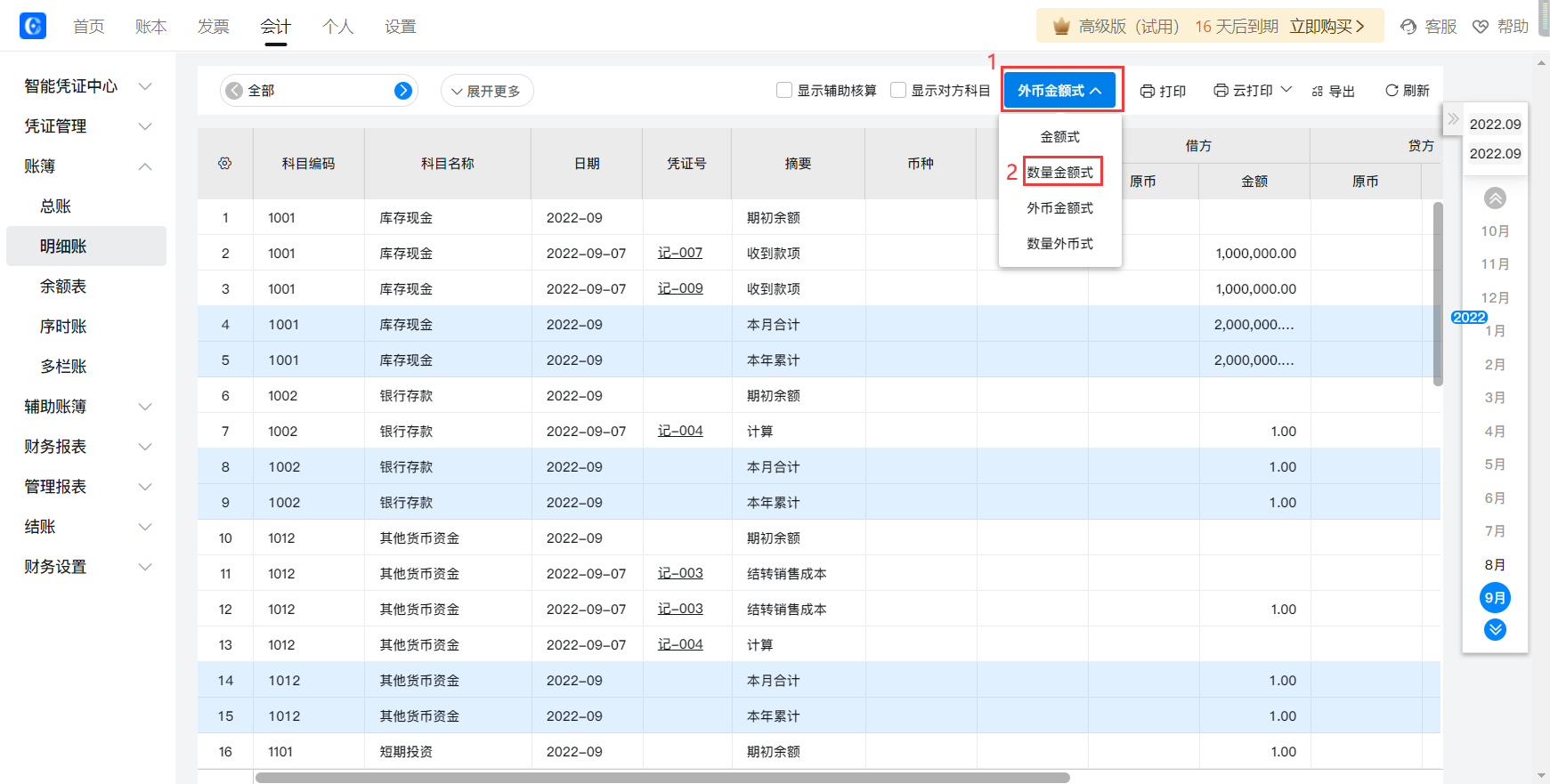Click 展开更多 expand filter button
Screen dimensions: 1550x784
pos(487,91)
